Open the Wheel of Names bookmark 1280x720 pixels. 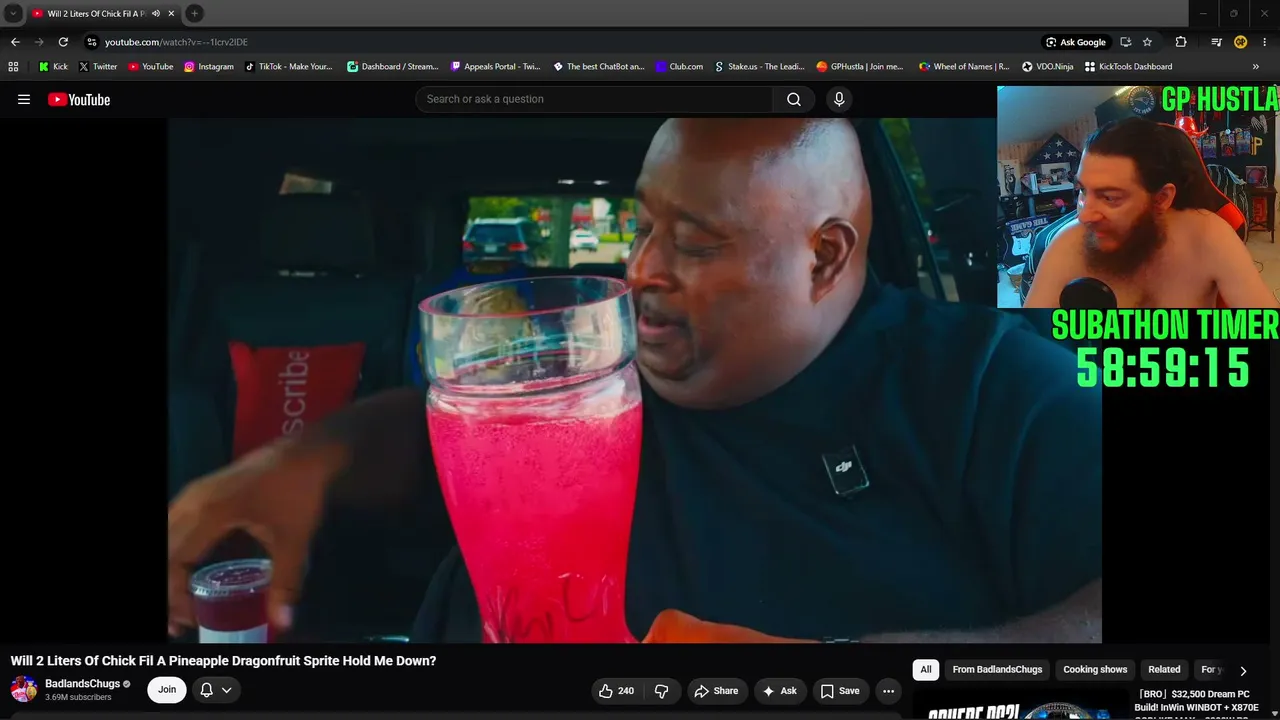click(x=965, y=67)
